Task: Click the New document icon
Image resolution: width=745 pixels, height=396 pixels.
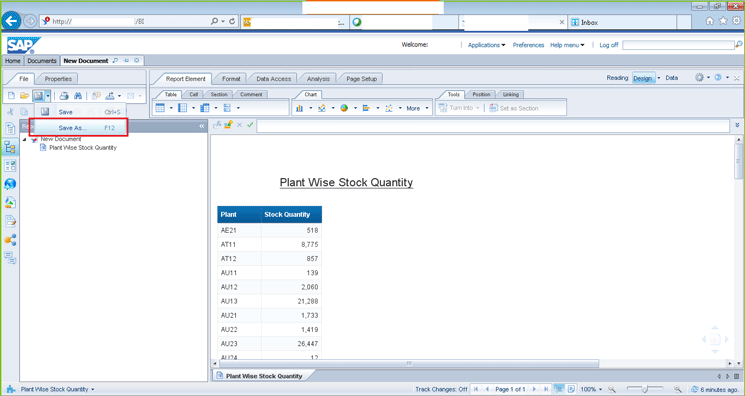Action: click(x=12, y=96)
